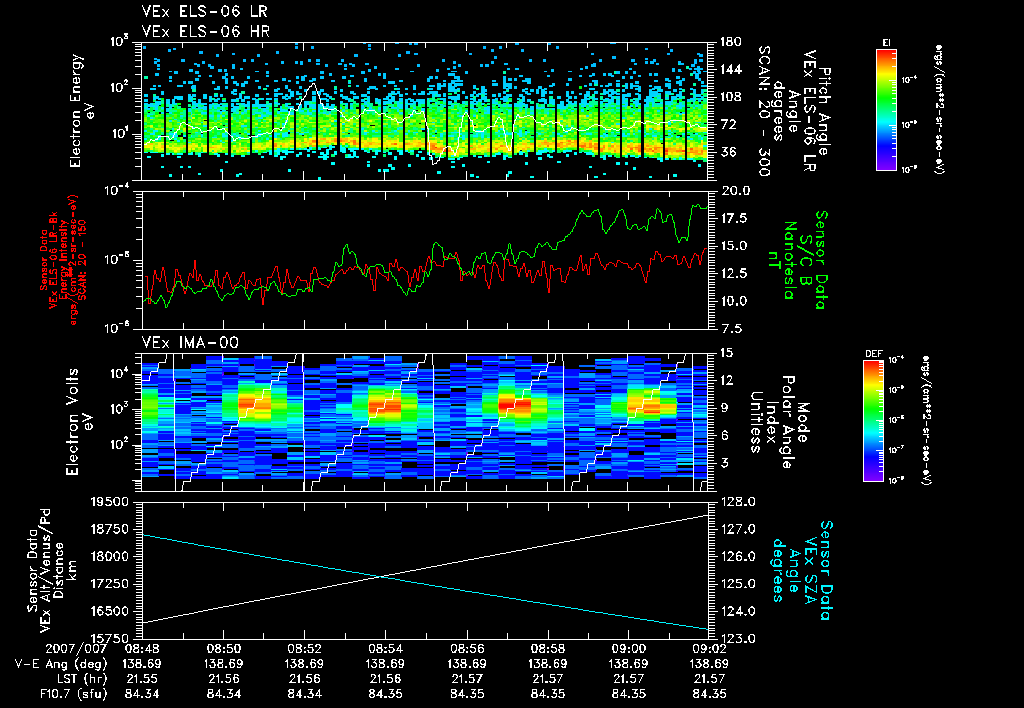The height and width of the screenshot is (708, 1024).
Task: Click the 2007/007 date label
Action: [76, 649]
